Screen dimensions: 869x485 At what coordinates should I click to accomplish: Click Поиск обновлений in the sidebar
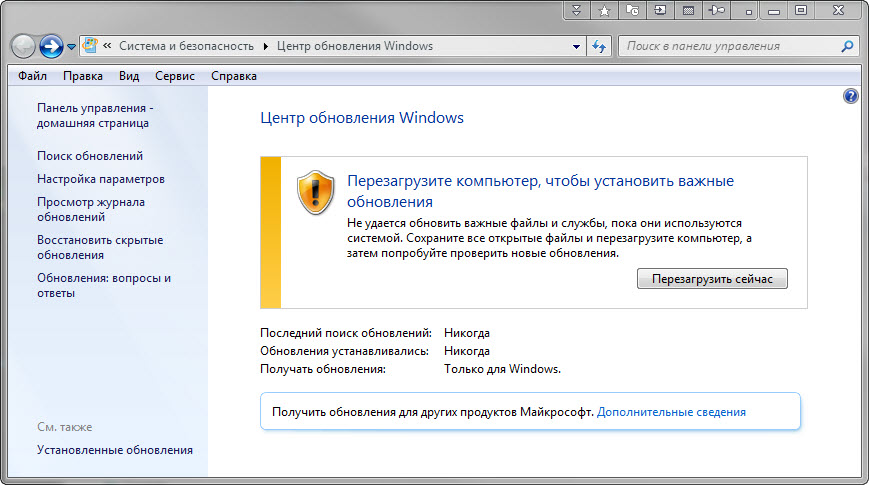(x=90, y=156)
